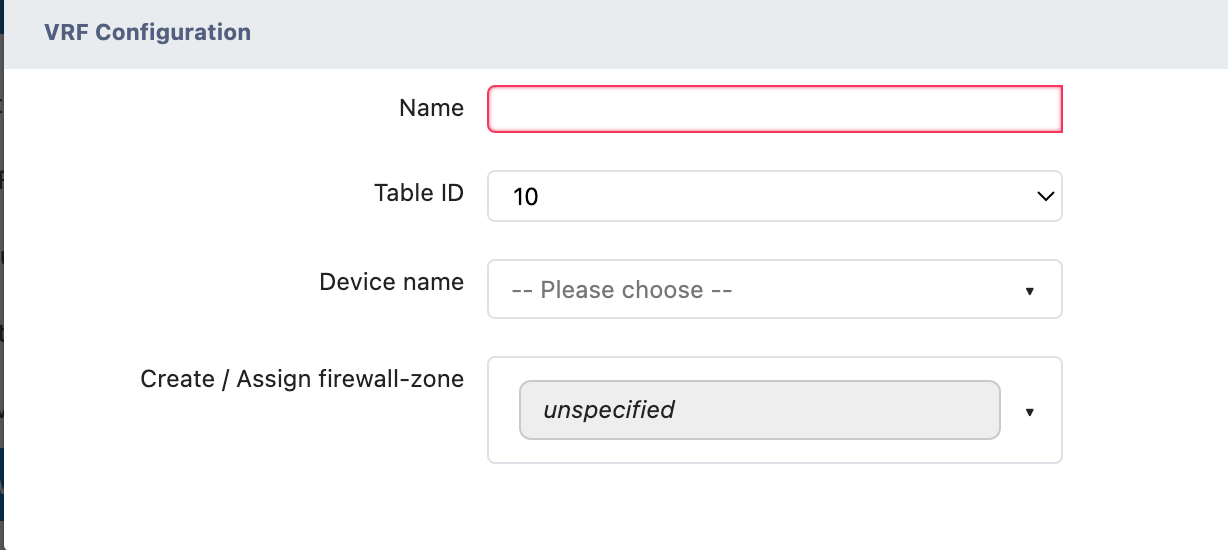Click the 'Table ID' label
Screen dimensions: 1228x550
(419, 193)
